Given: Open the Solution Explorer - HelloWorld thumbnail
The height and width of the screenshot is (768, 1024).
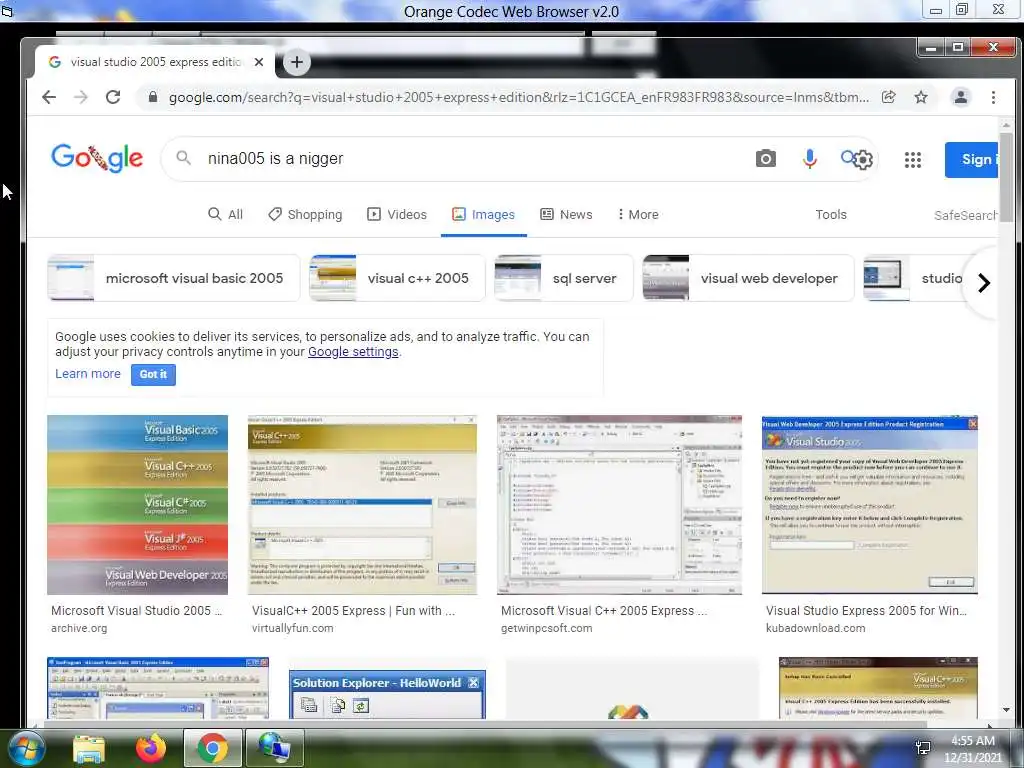Looking at the screenshot, I should tap(387, 694).
